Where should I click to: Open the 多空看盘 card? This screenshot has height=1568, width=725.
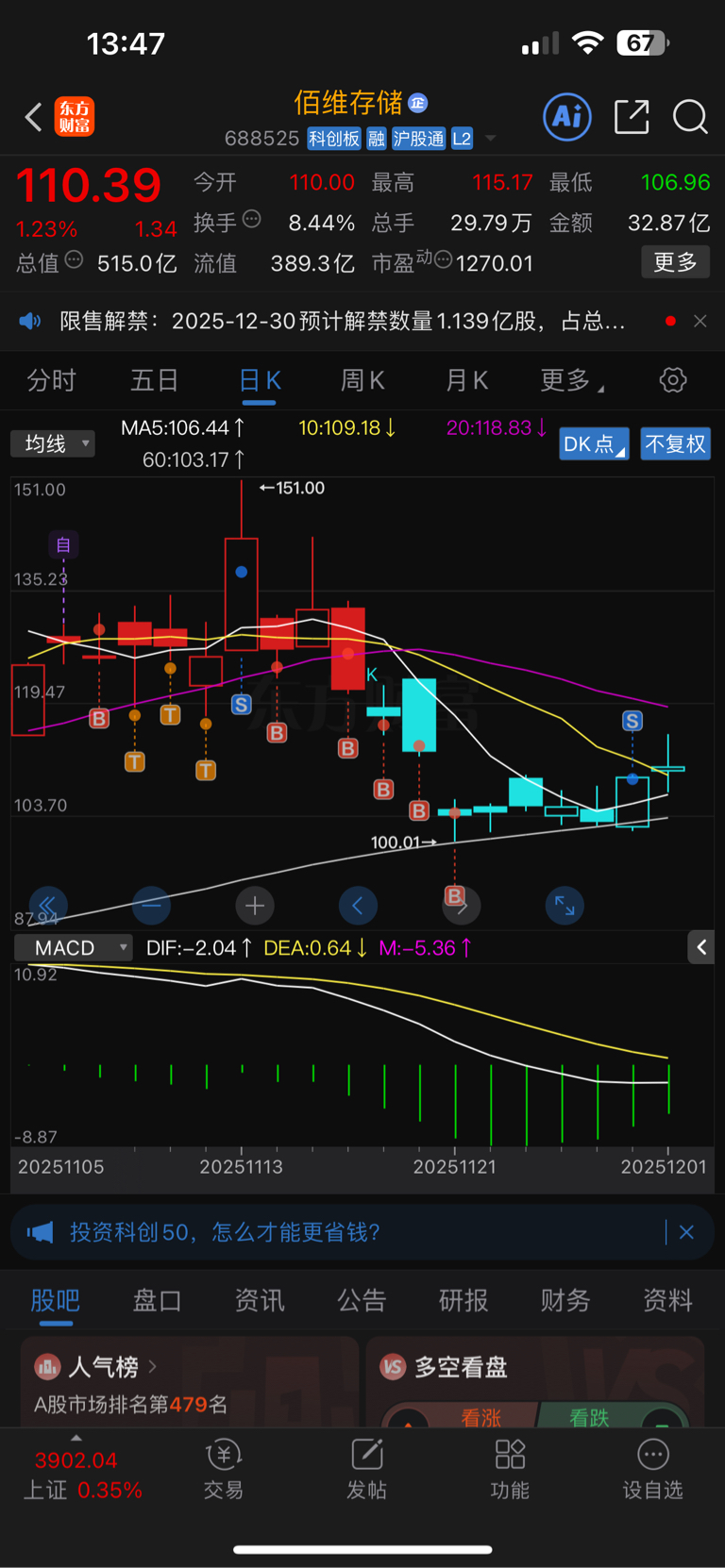click(535, 1382)
